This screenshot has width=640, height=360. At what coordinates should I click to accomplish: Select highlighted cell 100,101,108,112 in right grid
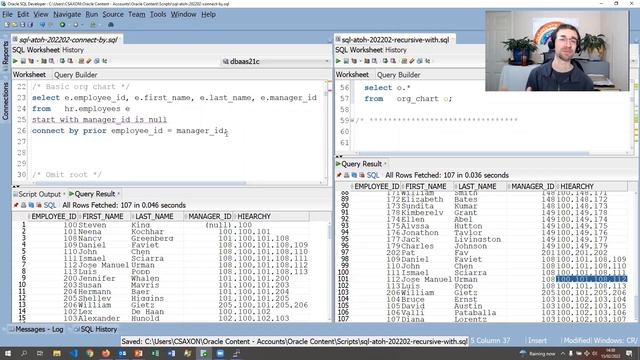click(591, 279)
